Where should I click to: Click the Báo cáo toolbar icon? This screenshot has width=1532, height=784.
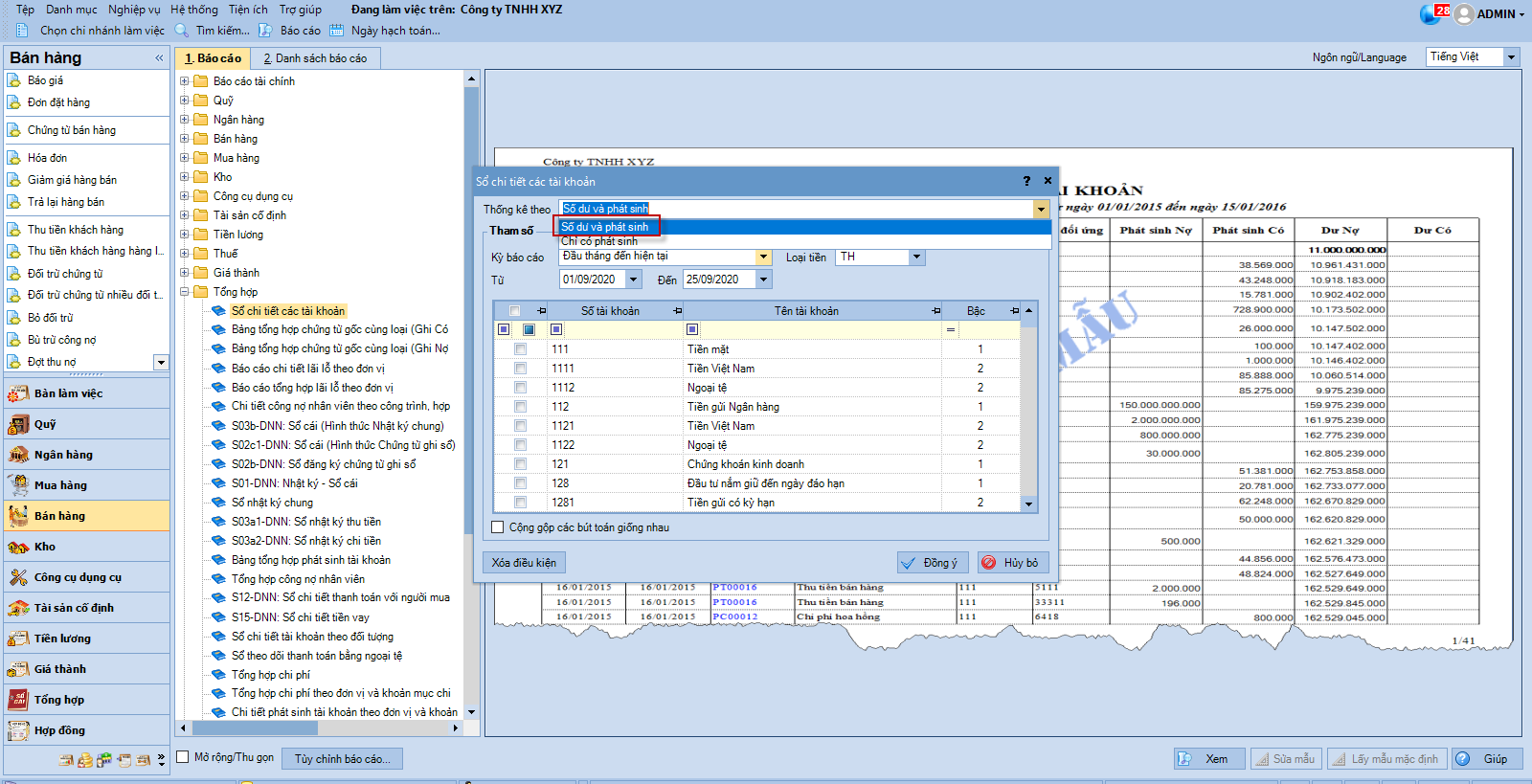[265, 31]
